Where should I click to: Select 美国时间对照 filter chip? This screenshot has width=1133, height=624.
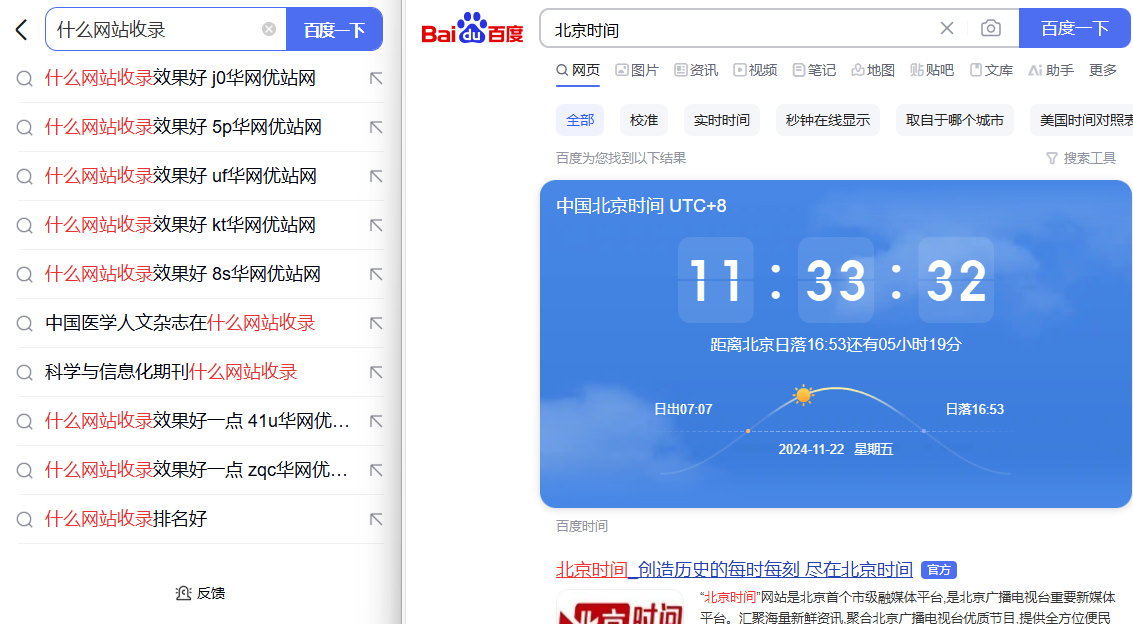1082,120
